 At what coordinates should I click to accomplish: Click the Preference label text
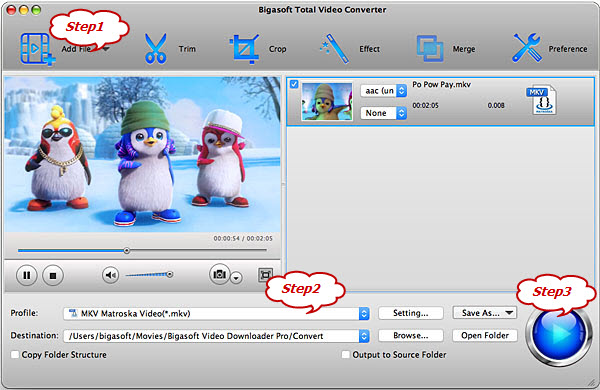coord(568,49)
